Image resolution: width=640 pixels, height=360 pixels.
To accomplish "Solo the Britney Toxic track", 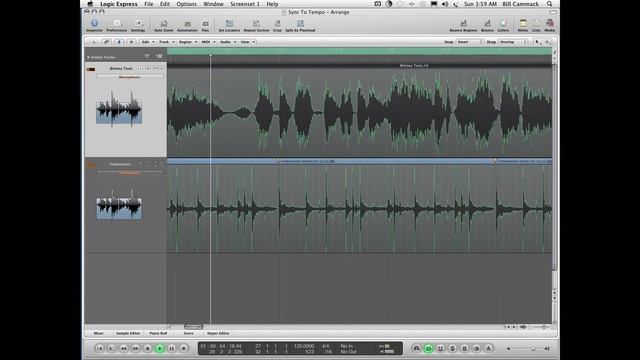I will click(x=161, y=68).
